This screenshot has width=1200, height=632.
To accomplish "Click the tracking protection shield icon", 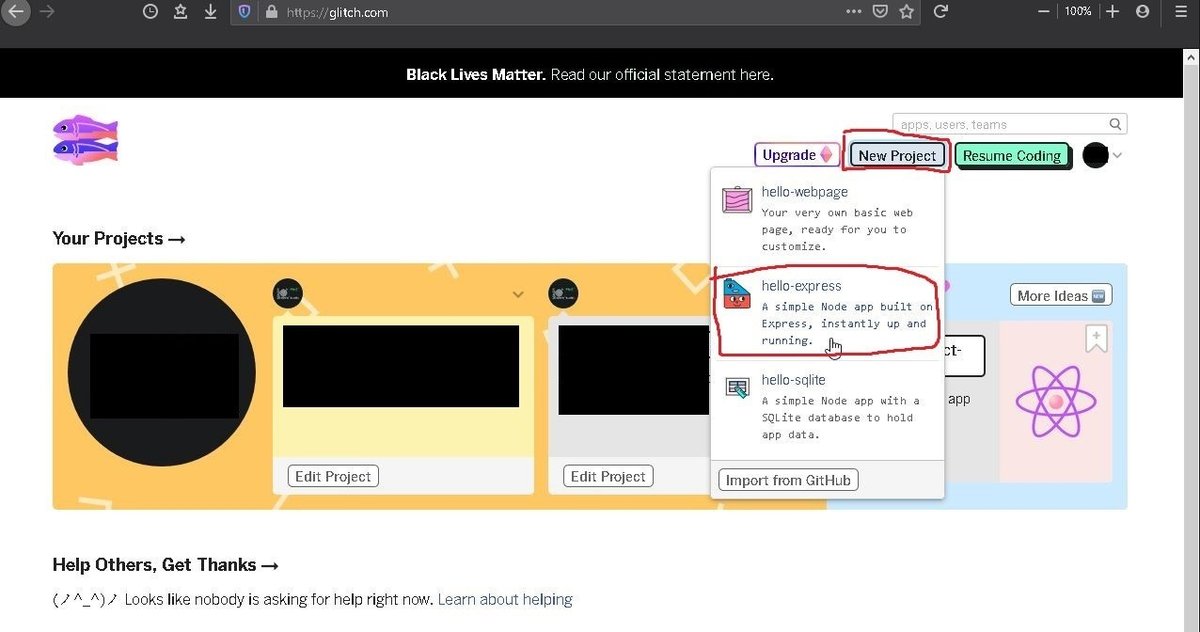I will click(x=245, y=12).
